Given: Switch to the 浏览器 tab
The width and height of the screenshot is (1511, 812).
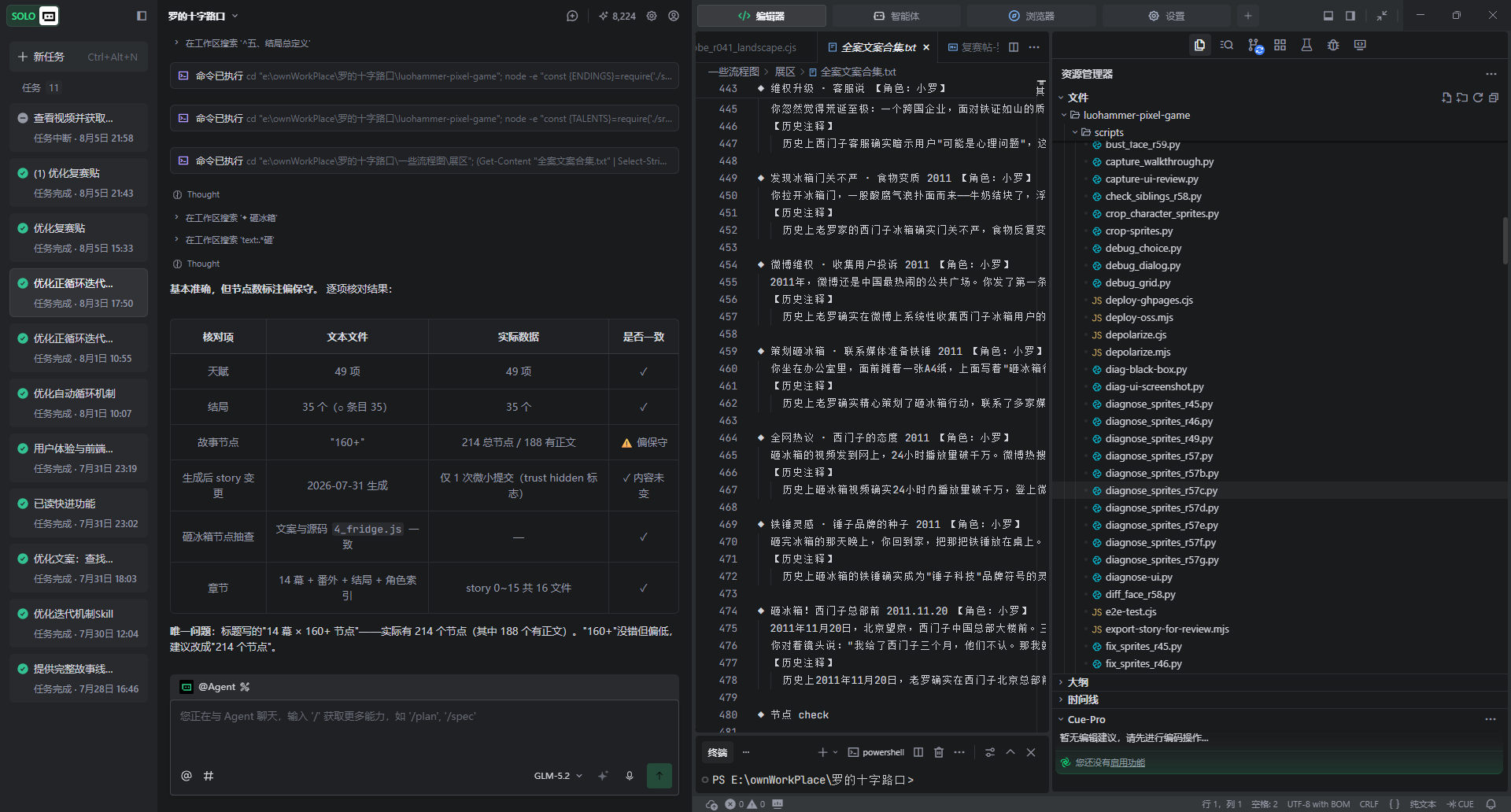Looking at the screenshot, I should pos(1031,16).
